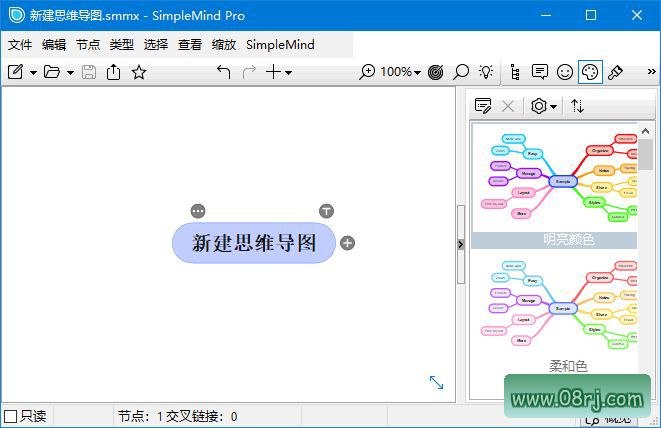
Task: Open the 缩放 menu
Action: coord(224,44)
